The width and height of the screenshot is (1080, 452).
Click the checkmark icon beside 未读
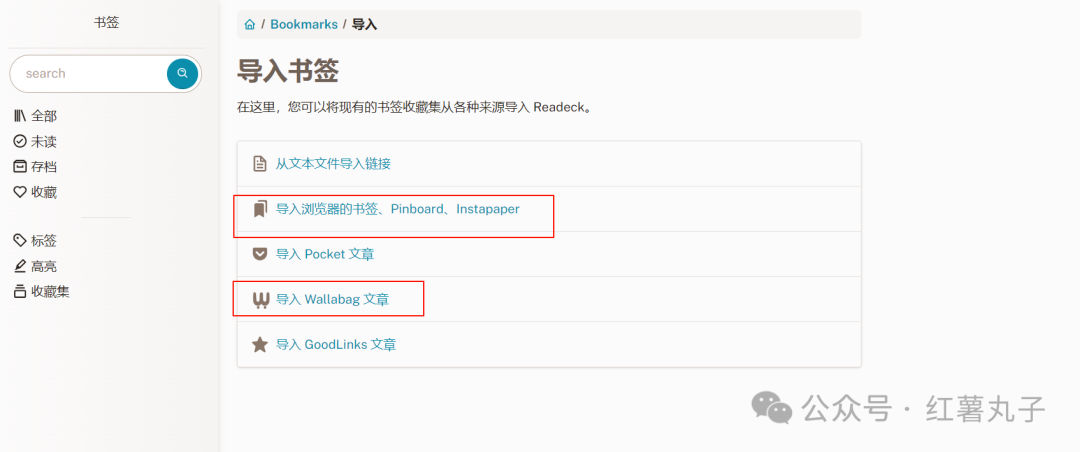click(x=20, y=141)
